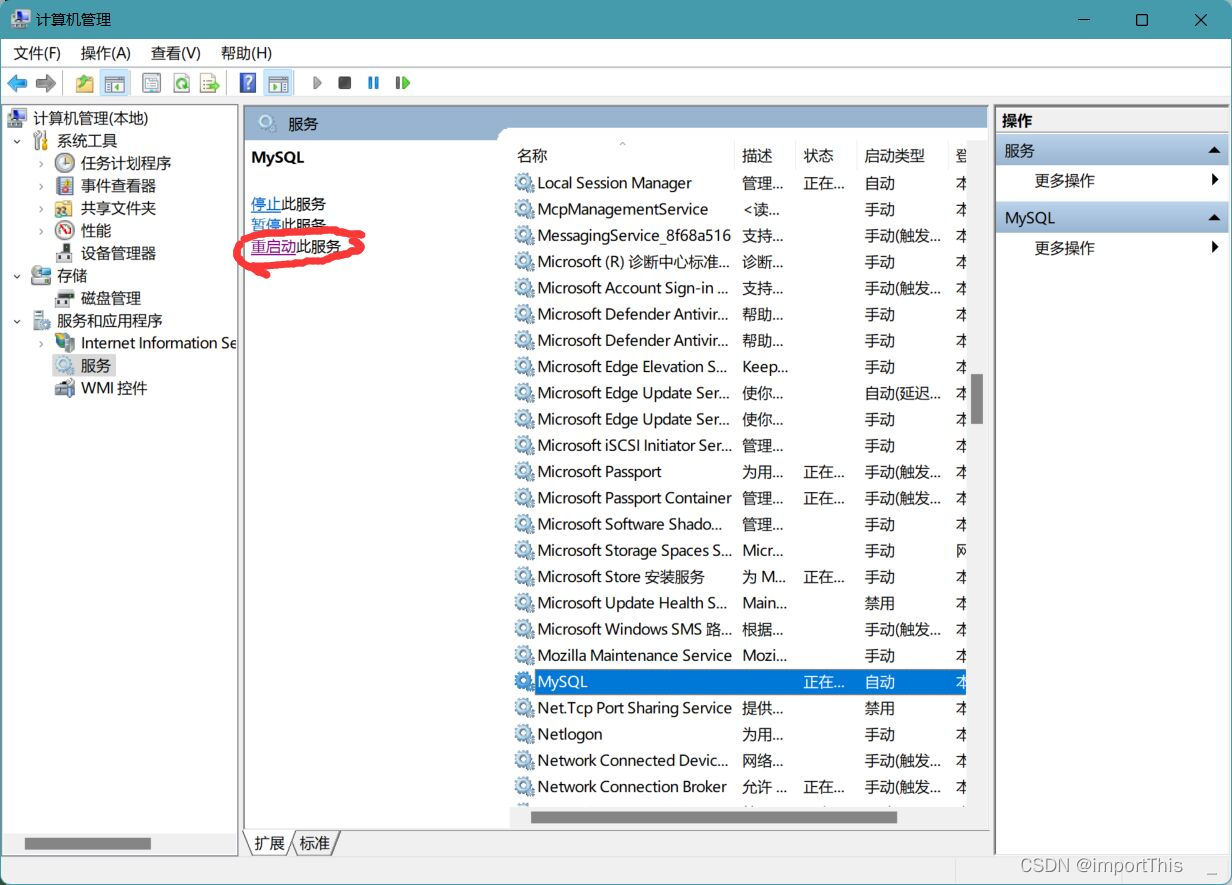The width and height of the screenshot is (1232, 885).
Task: Click the back navigation arrow icon
Action: tap(16, 82)
